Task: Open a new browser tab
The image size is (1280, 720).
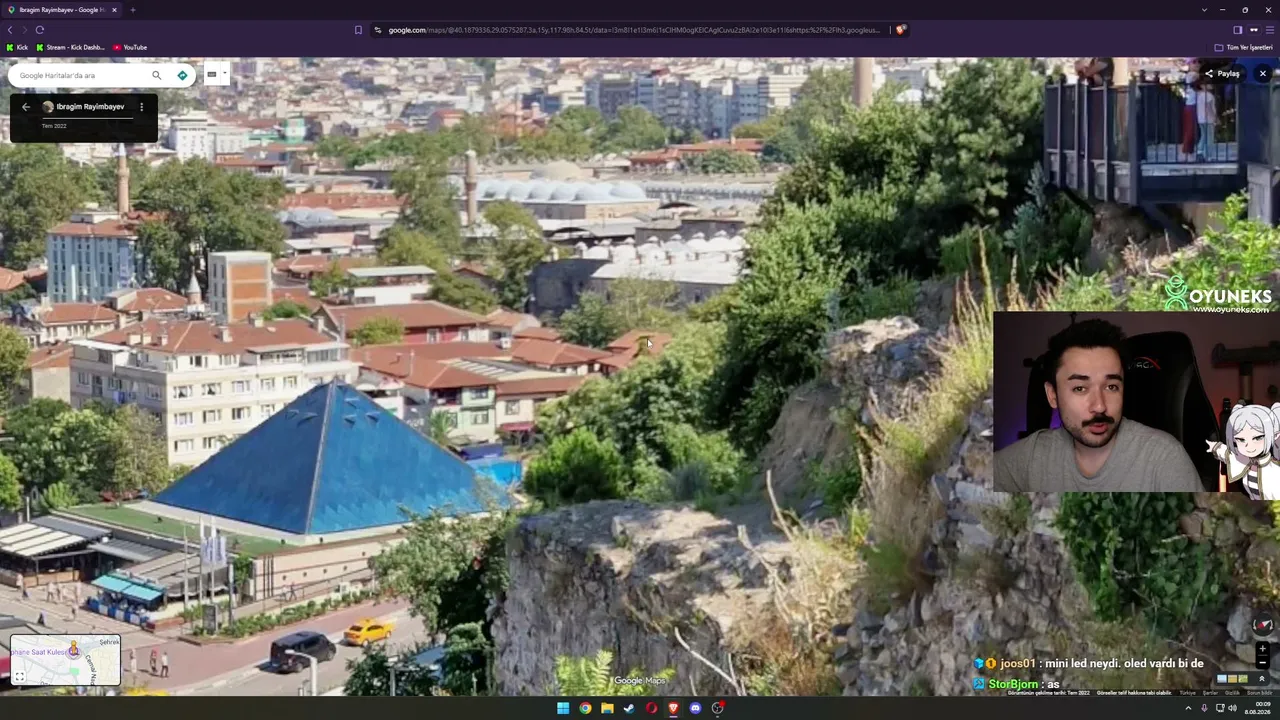Action: (132, 10)
